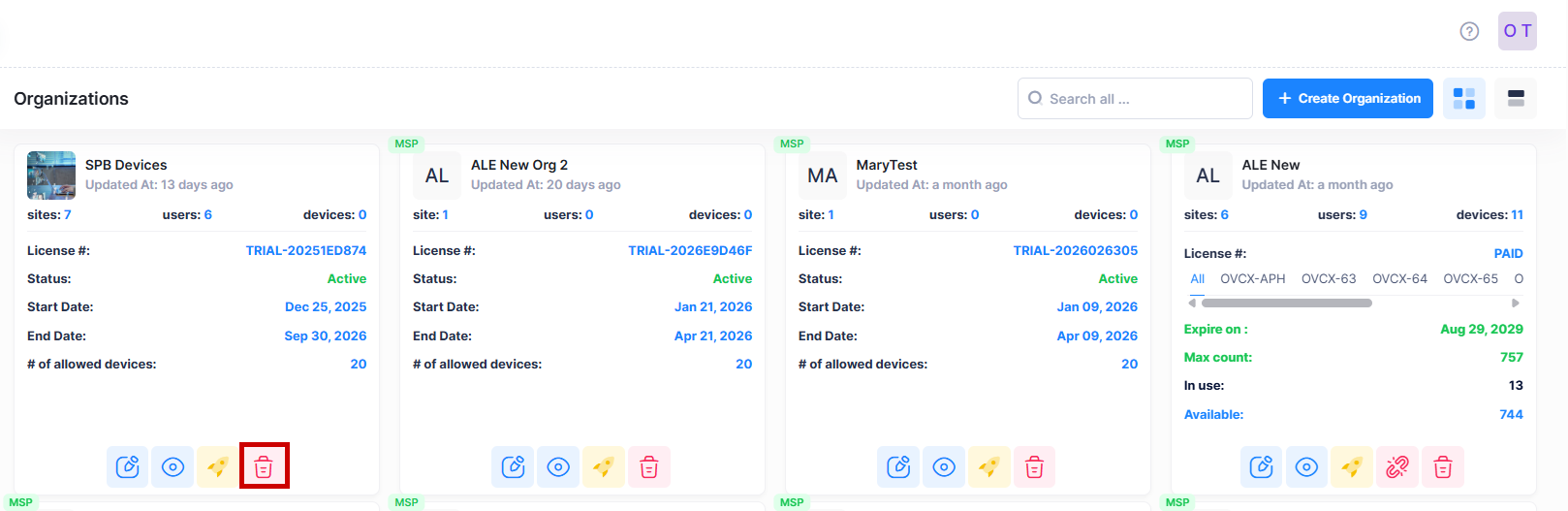
Task: Switch to grid card view
Action: [1463, 98]
